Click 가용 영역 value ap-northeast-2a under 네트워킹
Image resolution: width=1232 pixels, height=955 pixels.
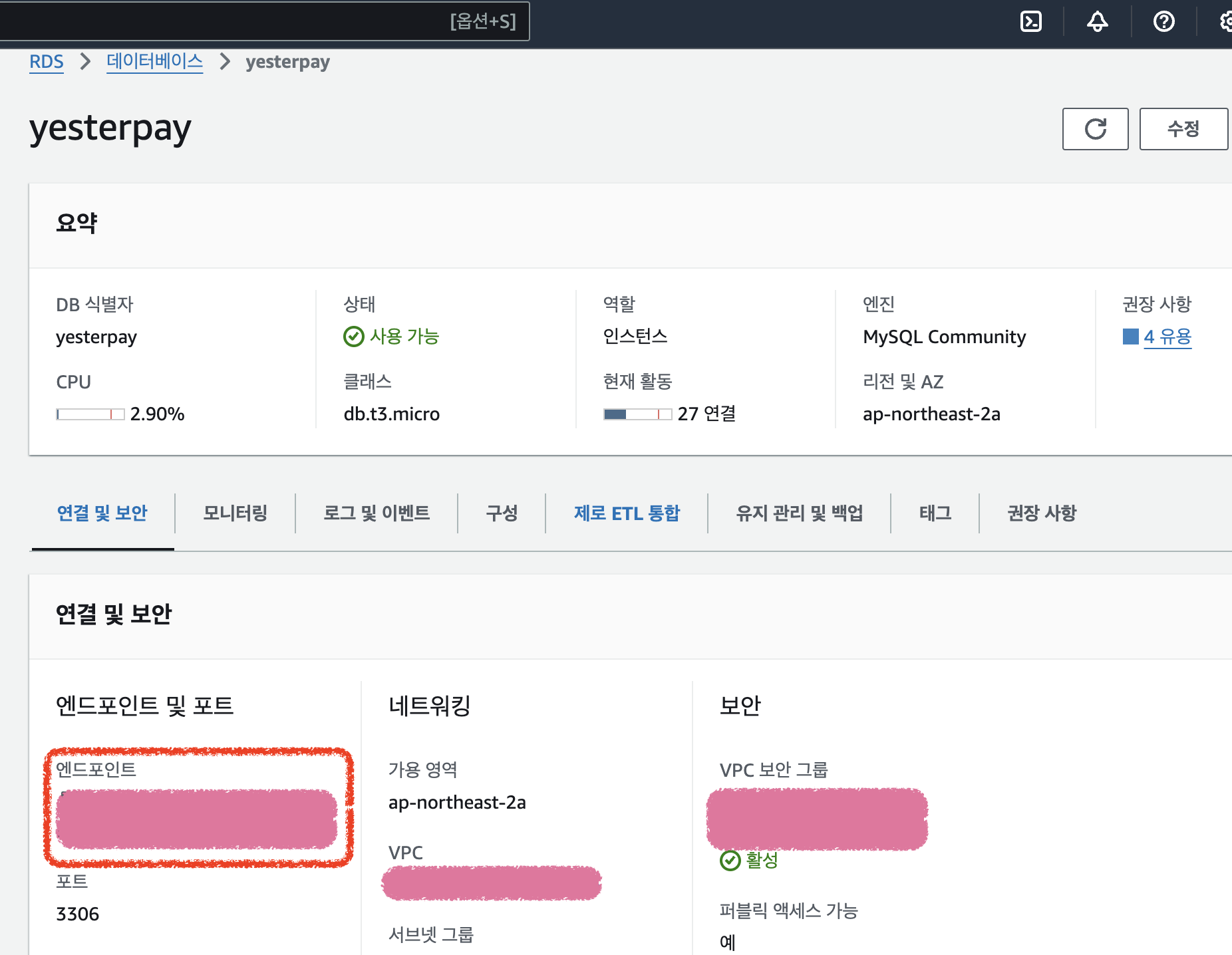tap(457, 803)
